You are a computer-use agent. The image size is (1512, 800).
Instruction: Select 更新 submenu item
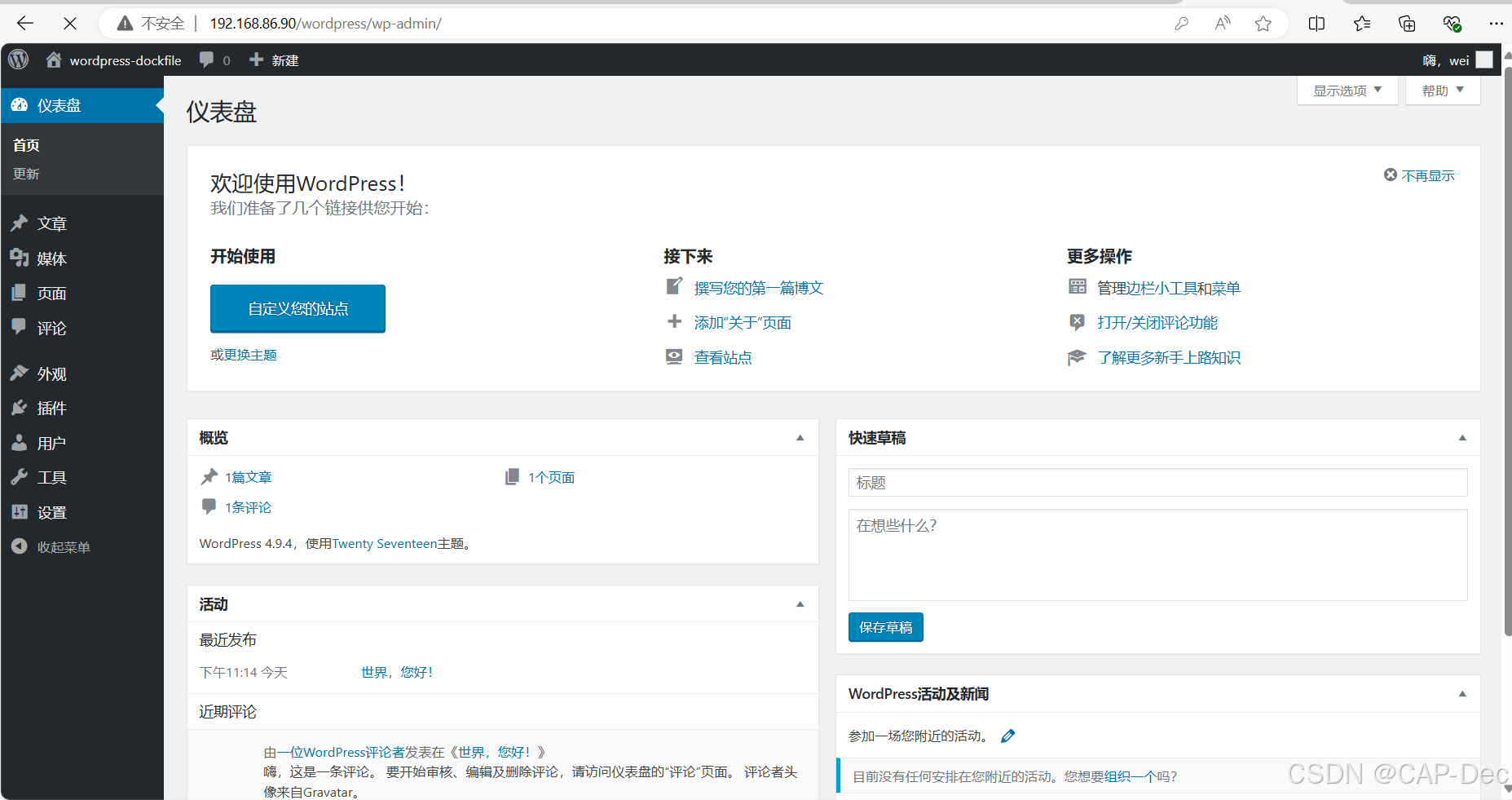point(26,174)
